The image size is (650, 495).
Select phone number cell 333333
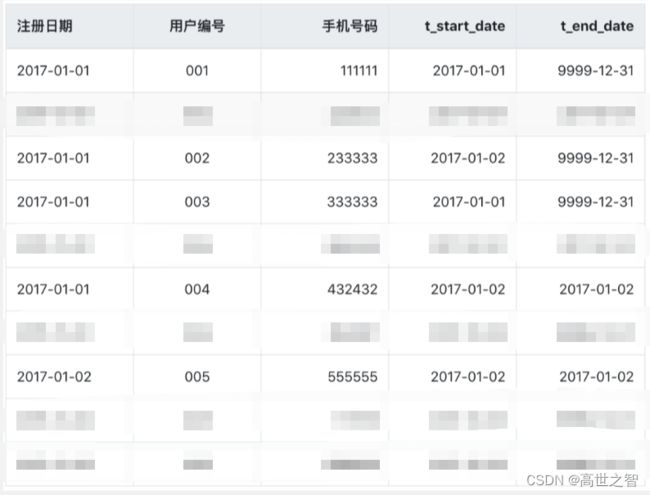point(352,202)
